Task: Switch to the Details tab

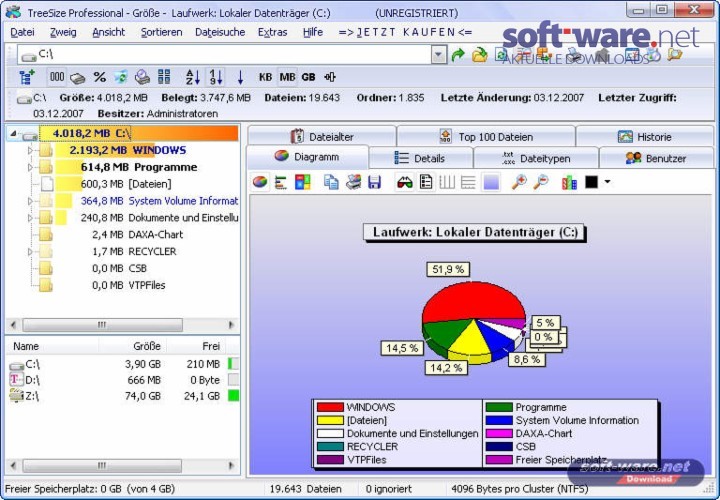Action: 420,158
